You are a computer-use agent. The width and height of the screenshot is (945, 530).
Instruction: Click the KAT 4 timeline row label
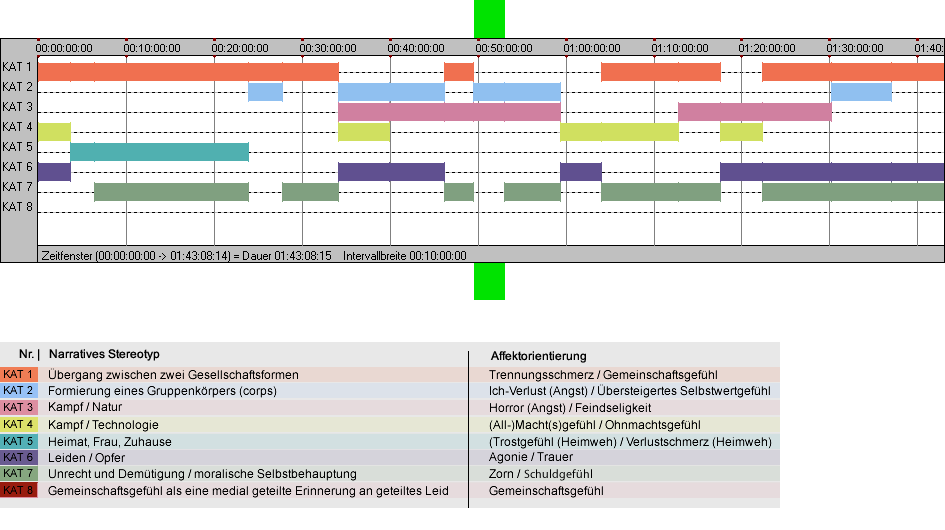click(17, 127)
